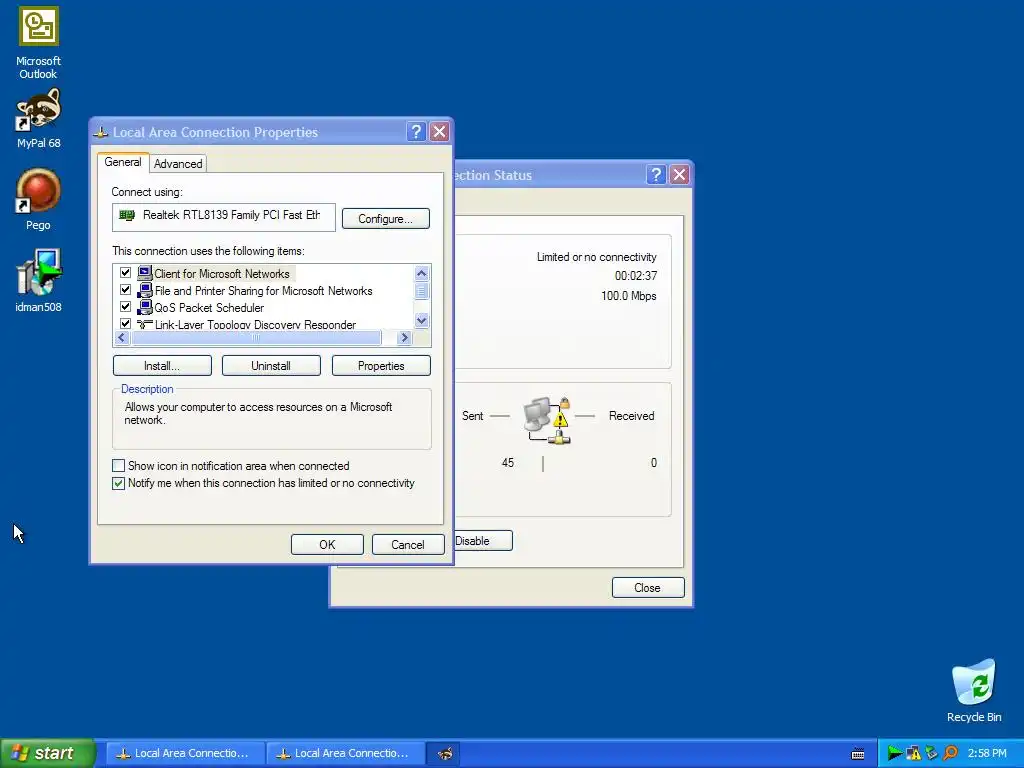Click the left arrow of horizontal scrollbar
1024x768 pixels.
pos(122,338)
